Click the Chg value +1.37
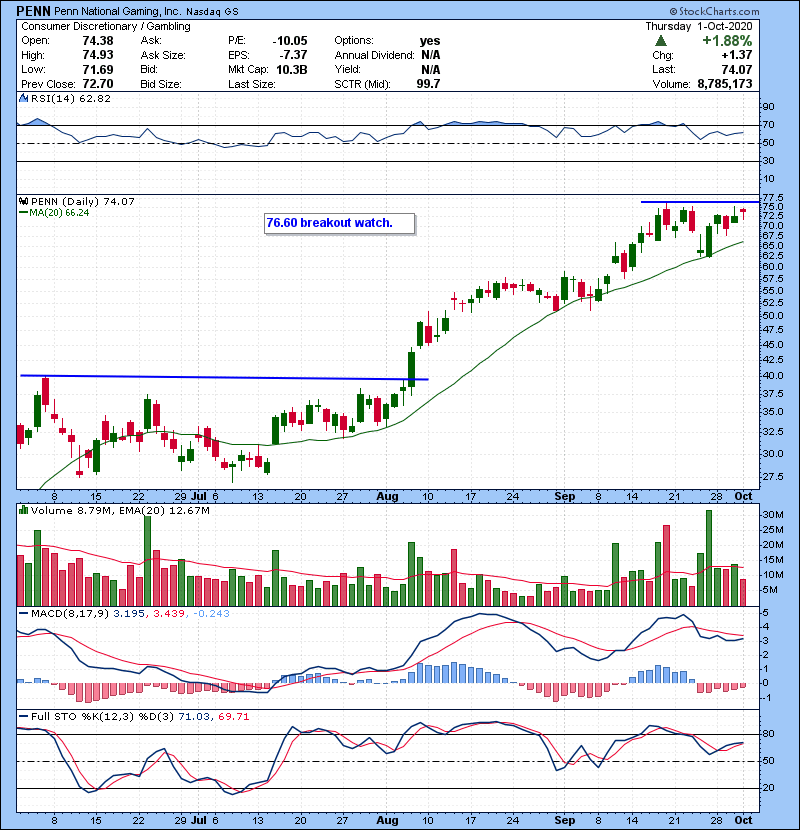Screen dimensions: 800x830 tap(736, 55)
